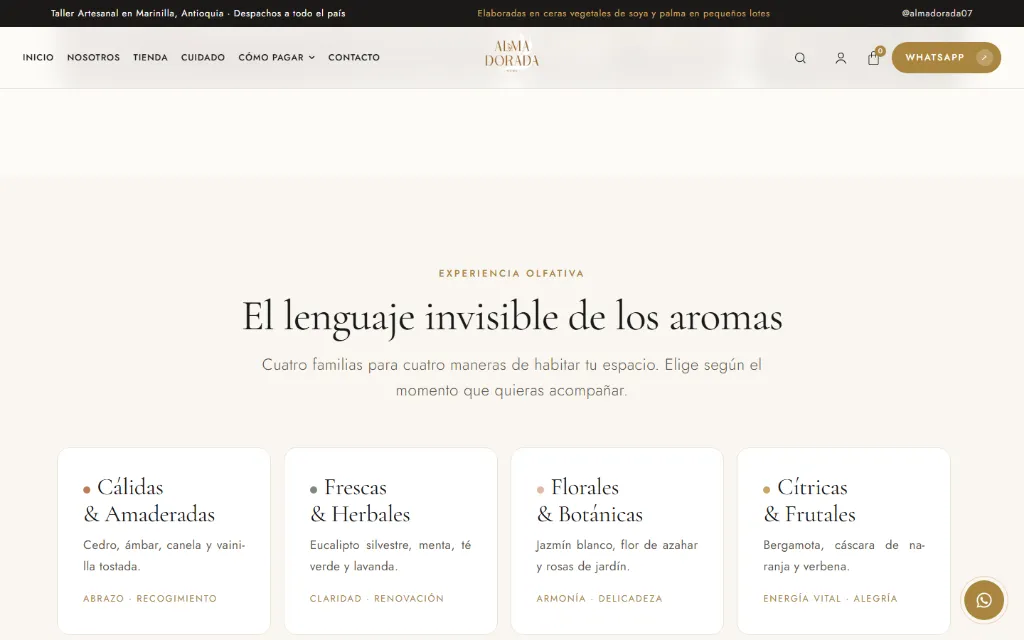Click the Elaboradas en ceras vegetales announcement
Viewport: 1024px width, 640px height.
tap(623, 13)
